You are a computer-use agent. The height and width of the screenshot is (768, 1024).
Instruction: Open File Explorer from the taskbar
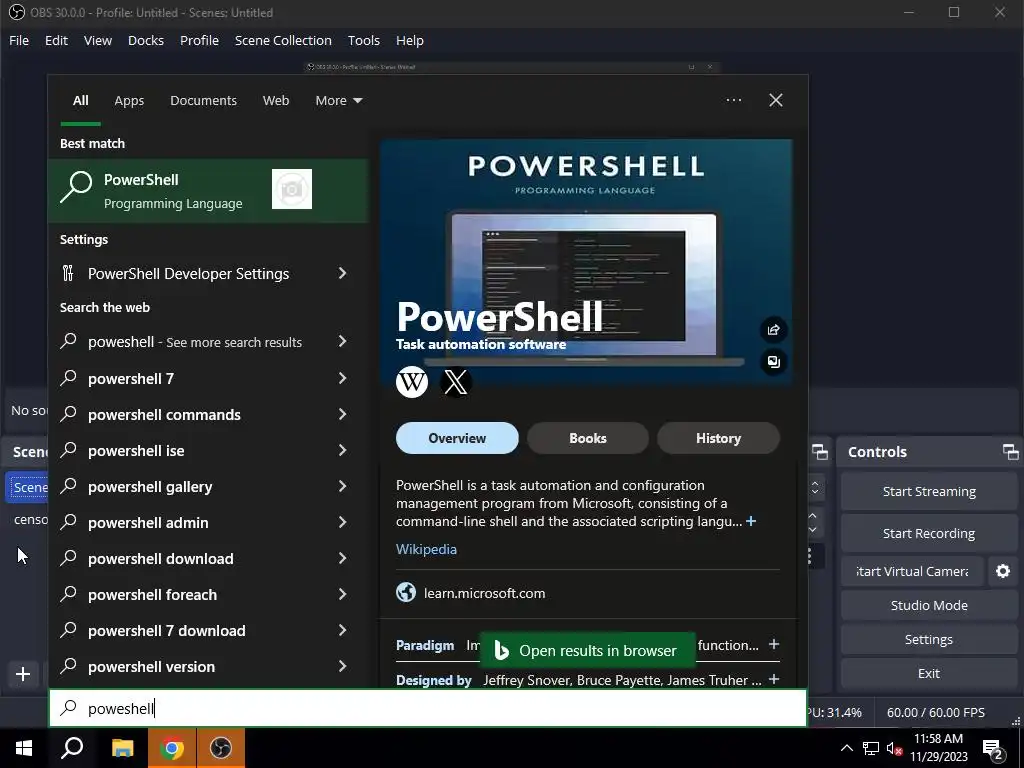(x=122, y=748)
